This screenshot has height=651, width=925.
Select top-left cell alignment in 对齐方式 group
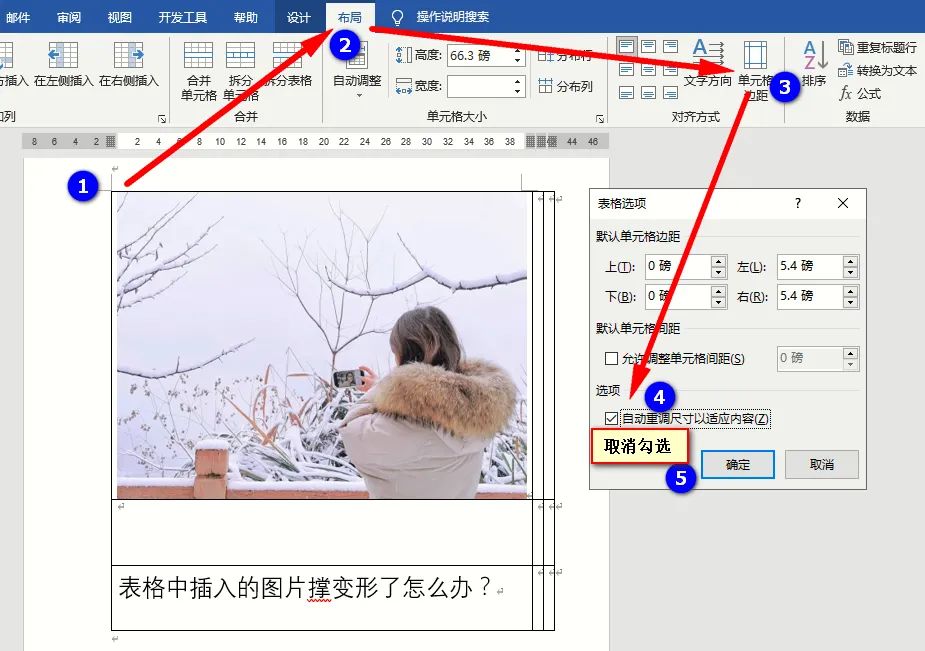(627, 48)
